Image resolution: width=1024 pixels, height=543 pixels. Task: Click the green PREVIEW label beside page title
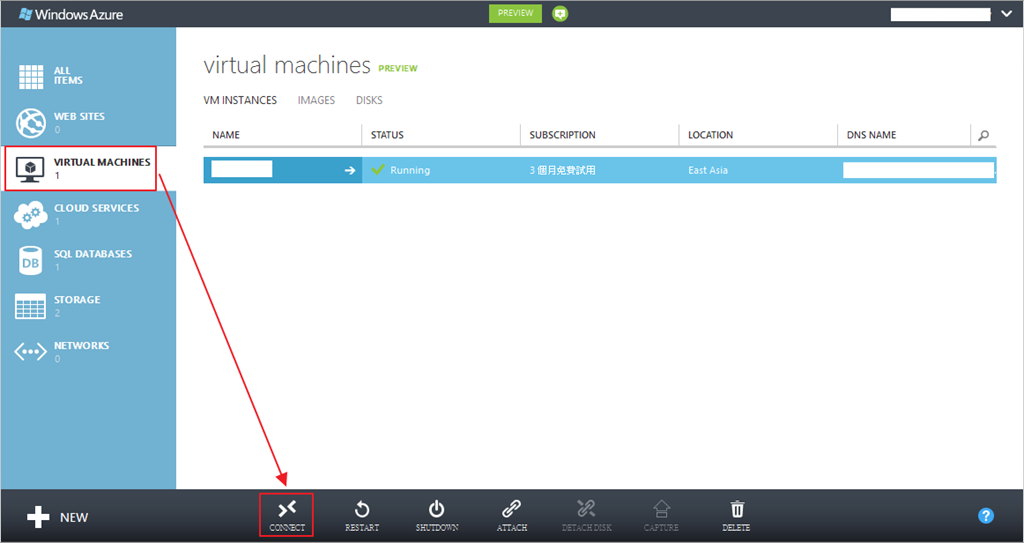[x=398, y=68]
